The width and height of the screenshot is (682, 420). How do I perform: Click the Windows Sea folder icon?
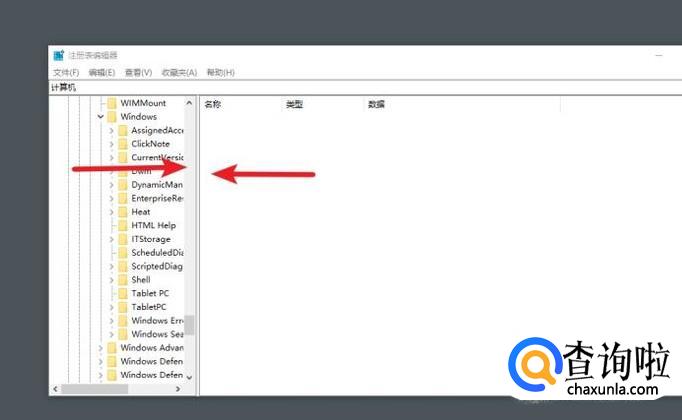(123, 334)
